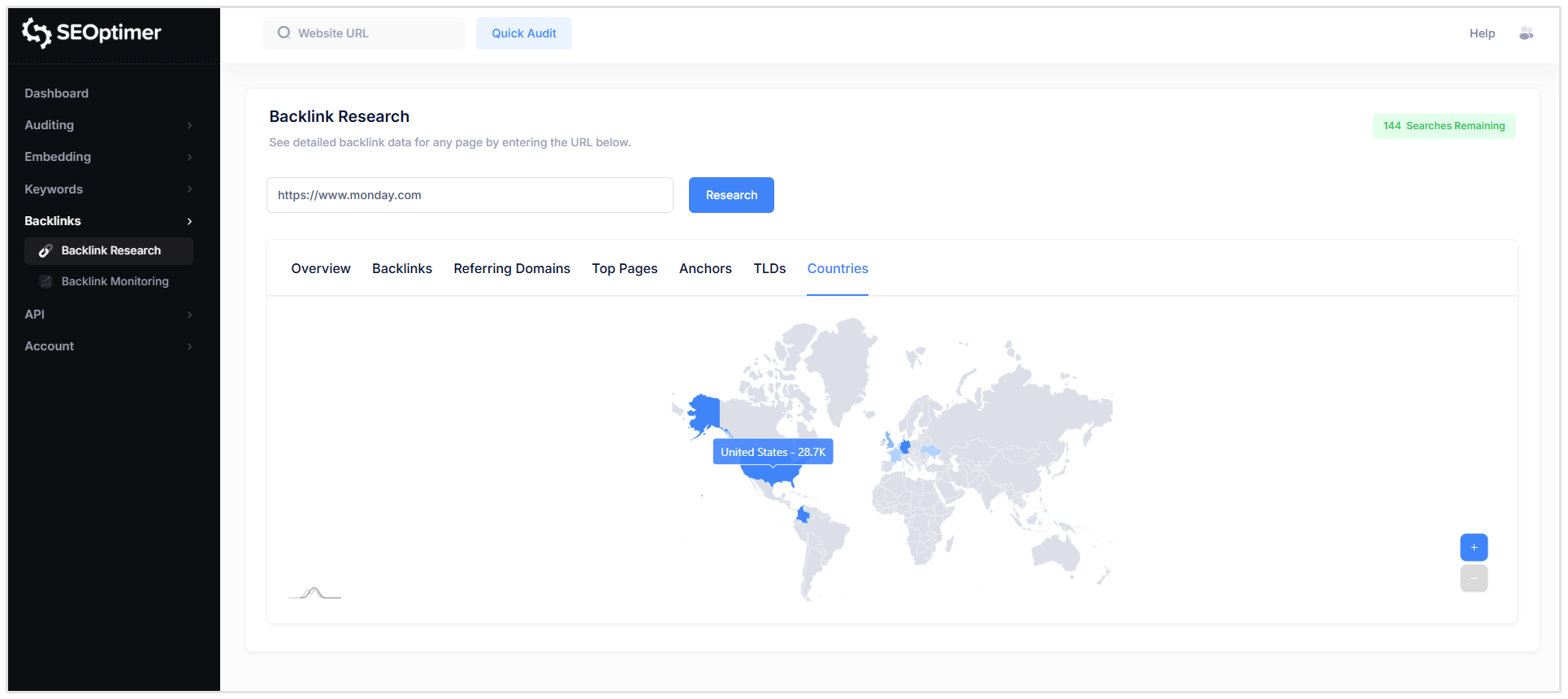The width and height of the screenshot is (1568, 699).
Task: Switch to the Overview tab
Action: pyautogui.click(x=321, y=268)
